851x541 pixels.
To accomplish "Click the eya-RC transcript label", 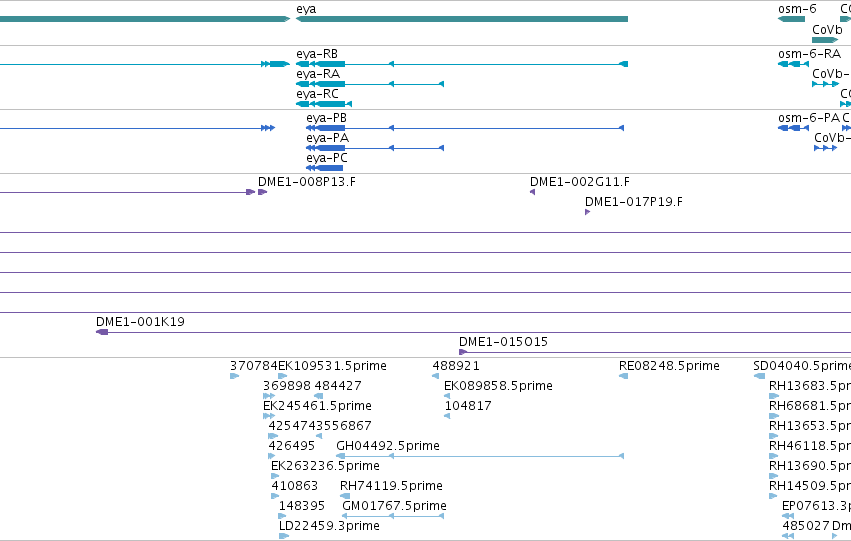I will click(317, 94).
